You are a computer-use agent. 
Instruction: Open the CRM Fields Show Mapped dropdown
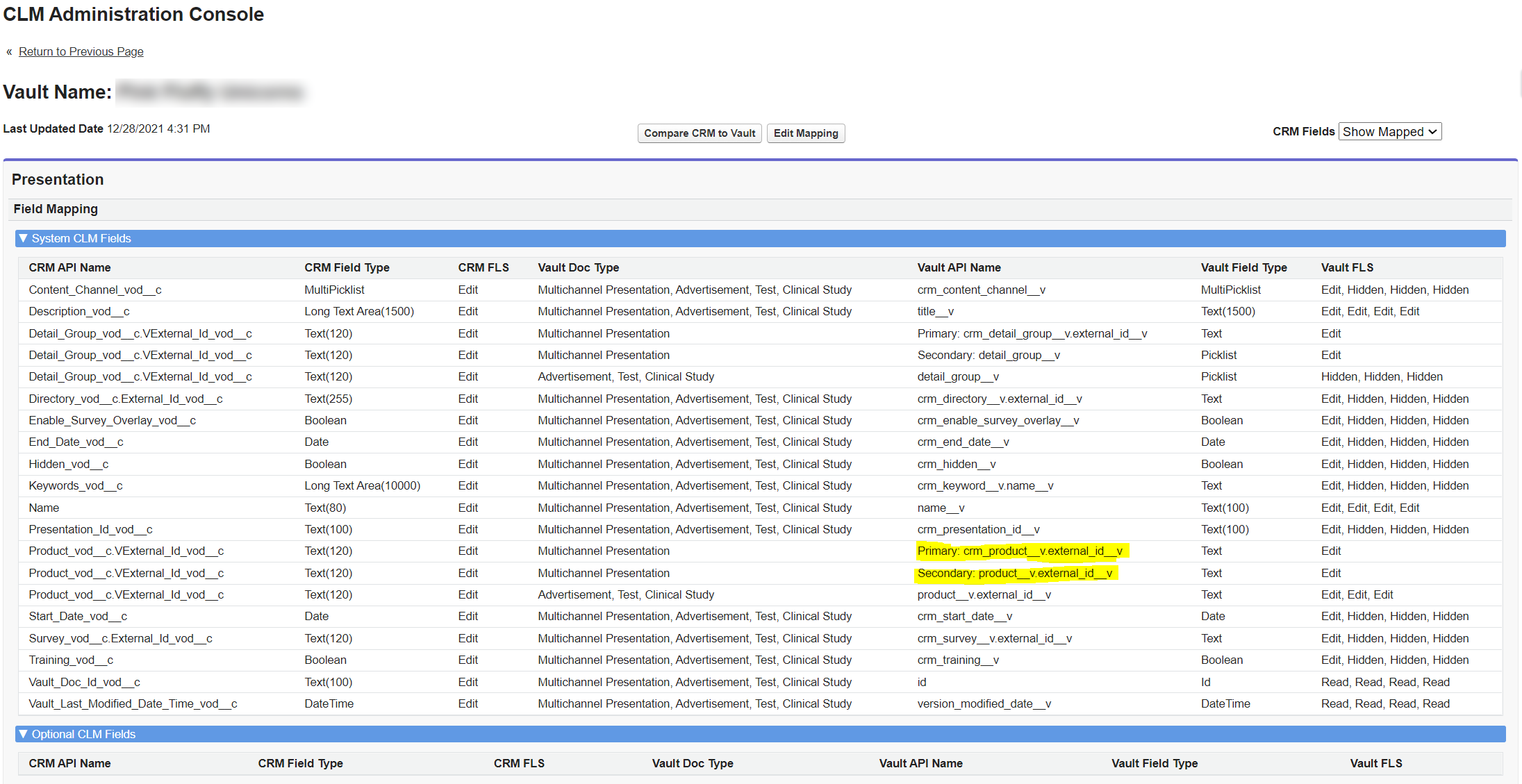click(1389, 132)
